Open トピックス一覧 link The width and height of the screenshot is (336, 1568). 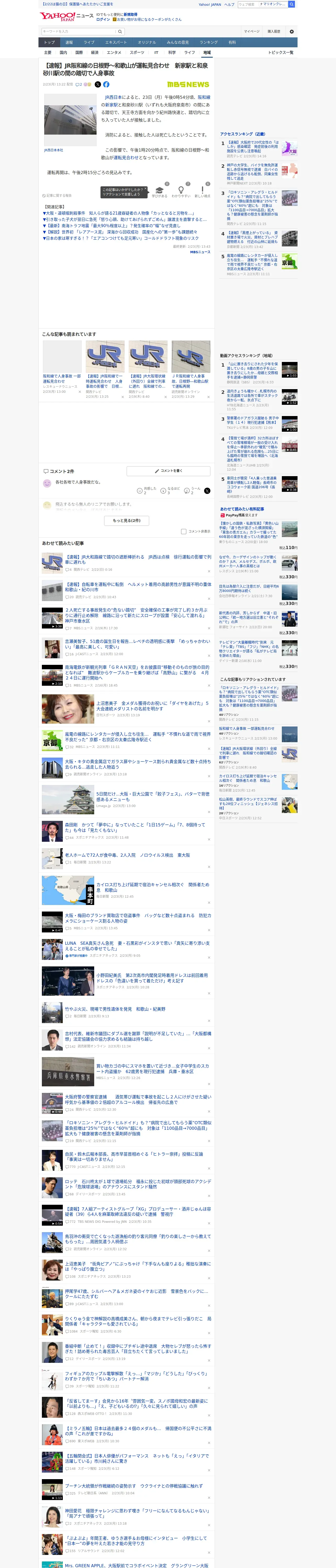[281, 52]
